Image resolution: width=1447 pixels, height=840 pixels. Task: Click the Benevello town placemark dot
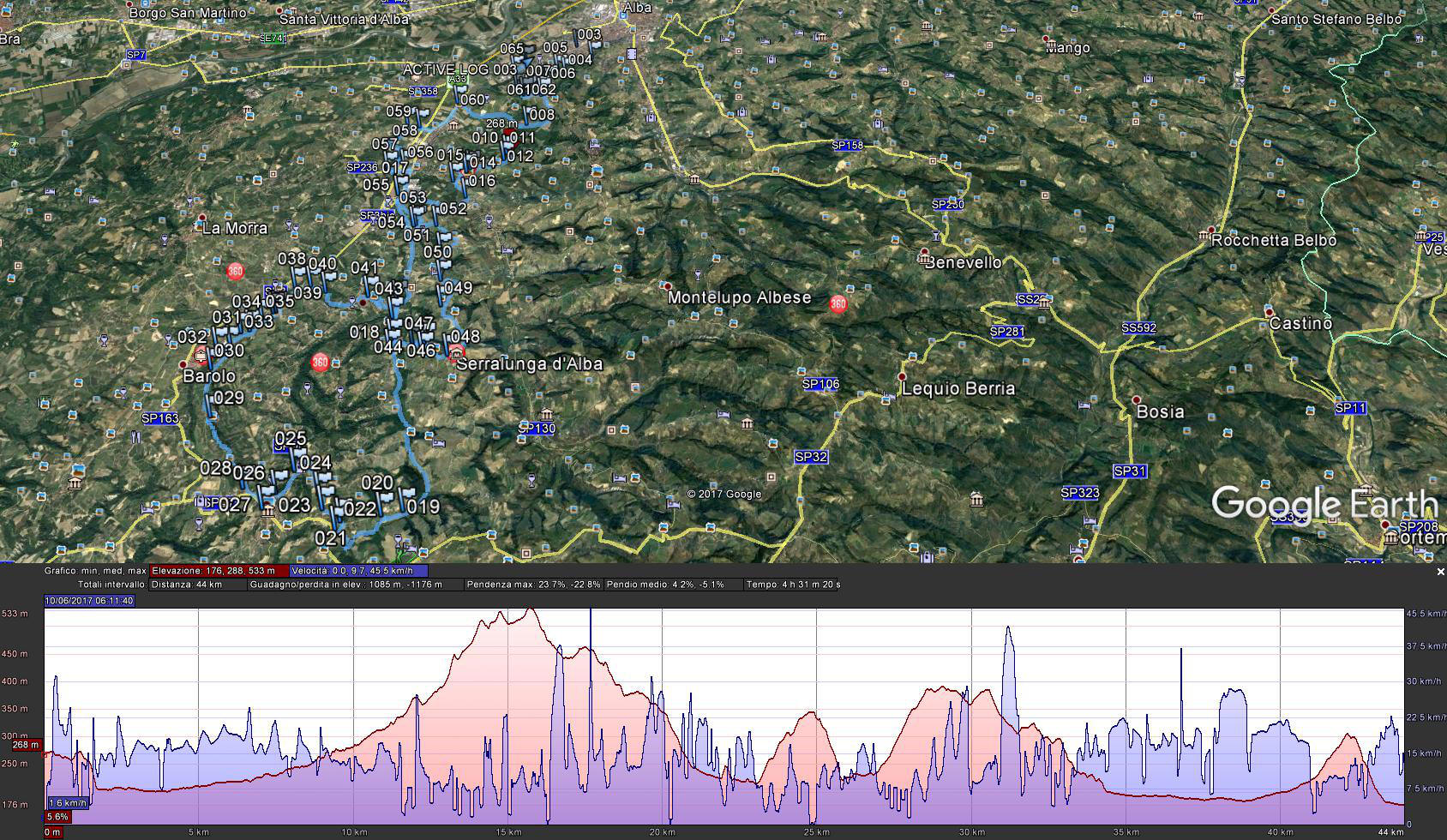point(924,254)
